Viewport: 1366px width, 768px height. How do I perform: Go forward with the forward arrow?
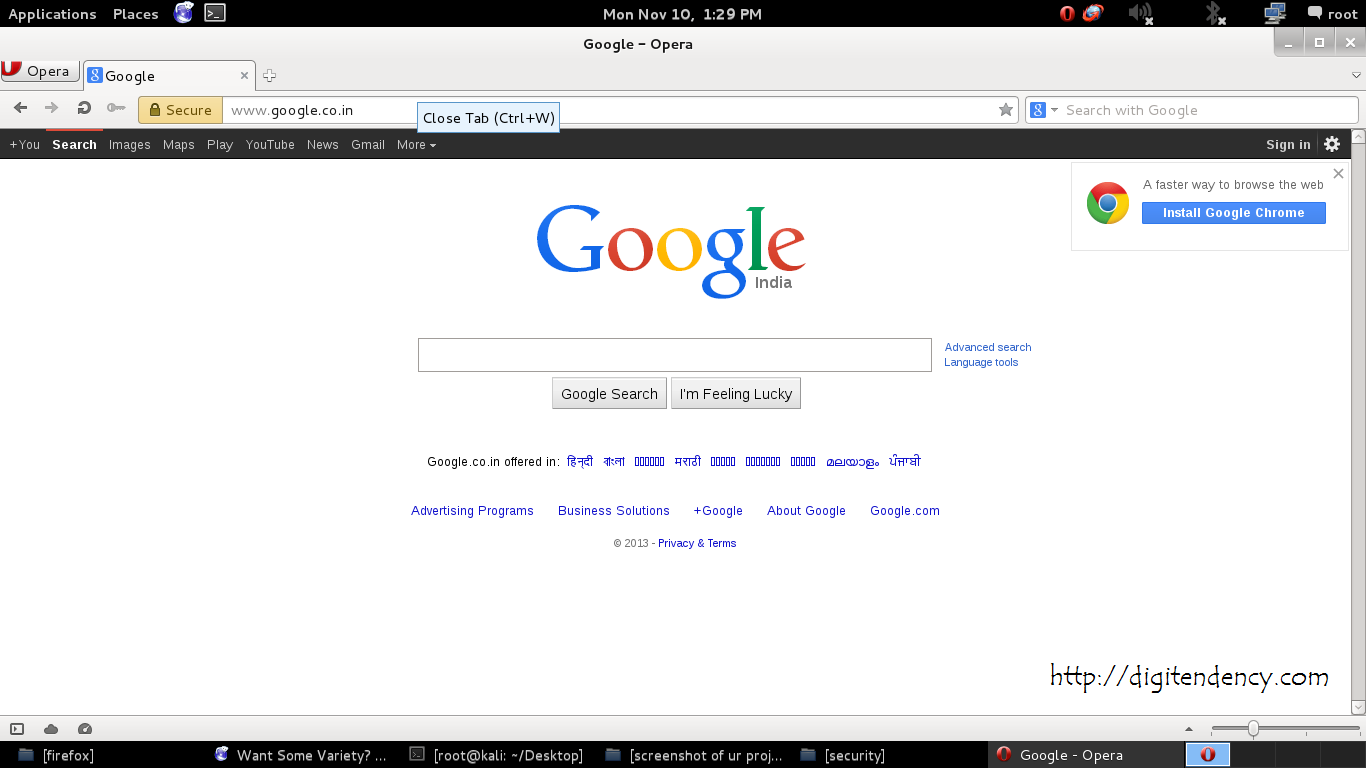pyautogui.click(x=52, y=108)
